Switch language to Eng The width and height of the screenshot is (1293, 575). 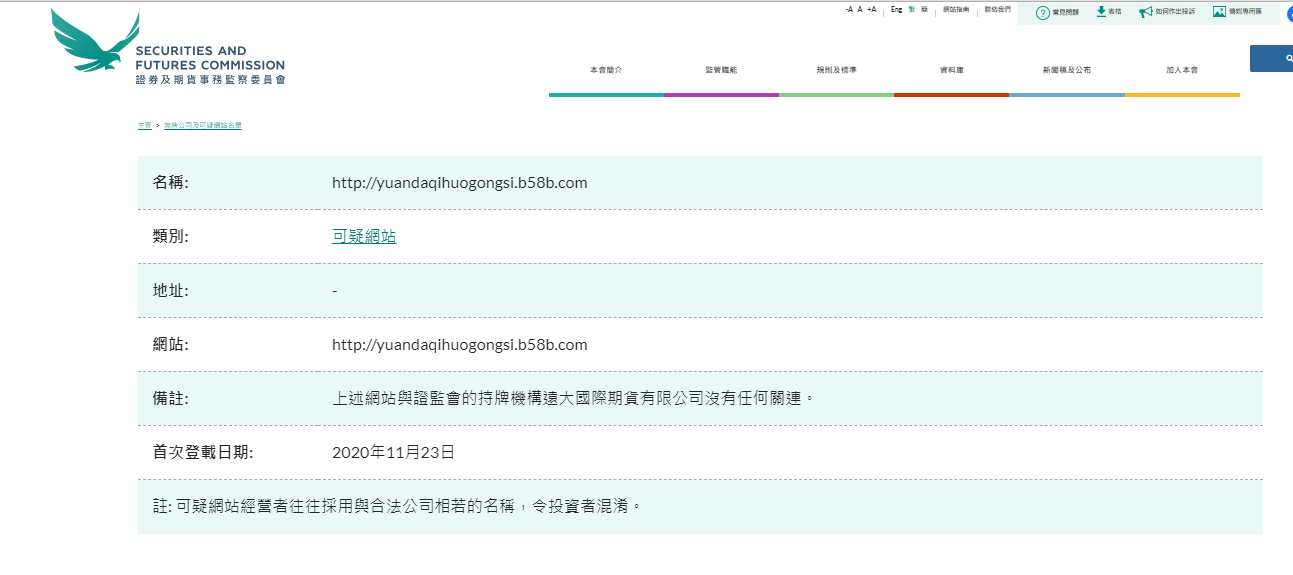click(x=896, y=9)
